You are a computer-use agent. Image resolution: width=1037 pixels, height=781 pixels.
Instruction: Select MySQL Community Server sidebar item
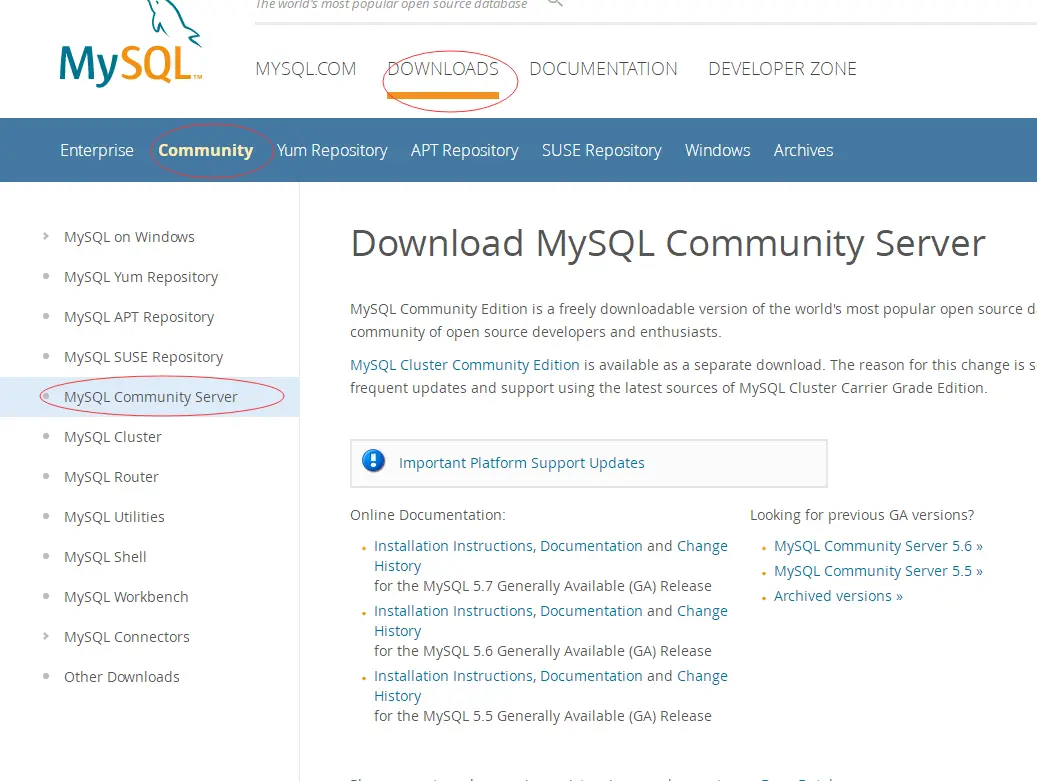point(150,397)
